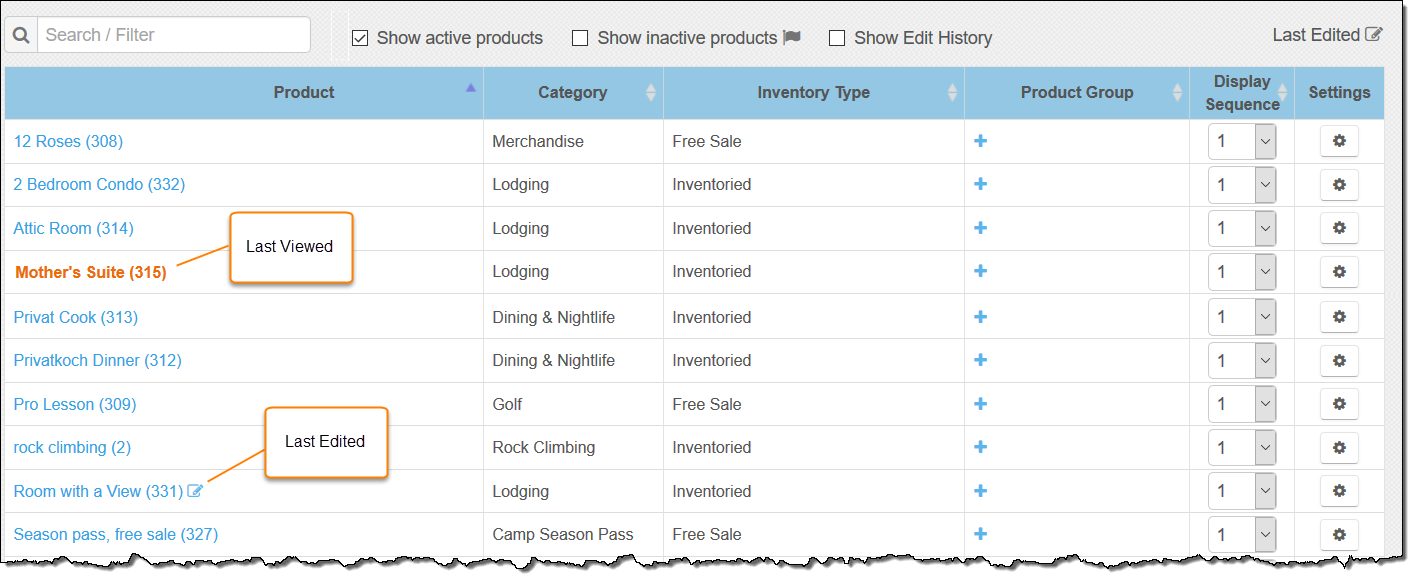The image size is (1413, 581).
Task: Click the Search / Filter input field
Action: coord(174,35)
